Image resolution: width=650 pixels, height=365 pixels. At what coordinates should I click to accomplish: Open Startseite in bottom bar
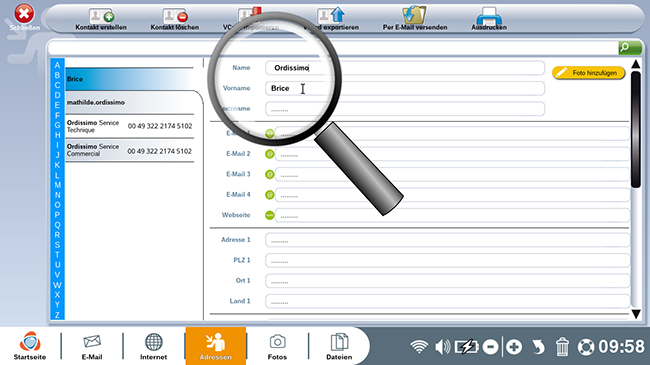click(x=30, y=346)
